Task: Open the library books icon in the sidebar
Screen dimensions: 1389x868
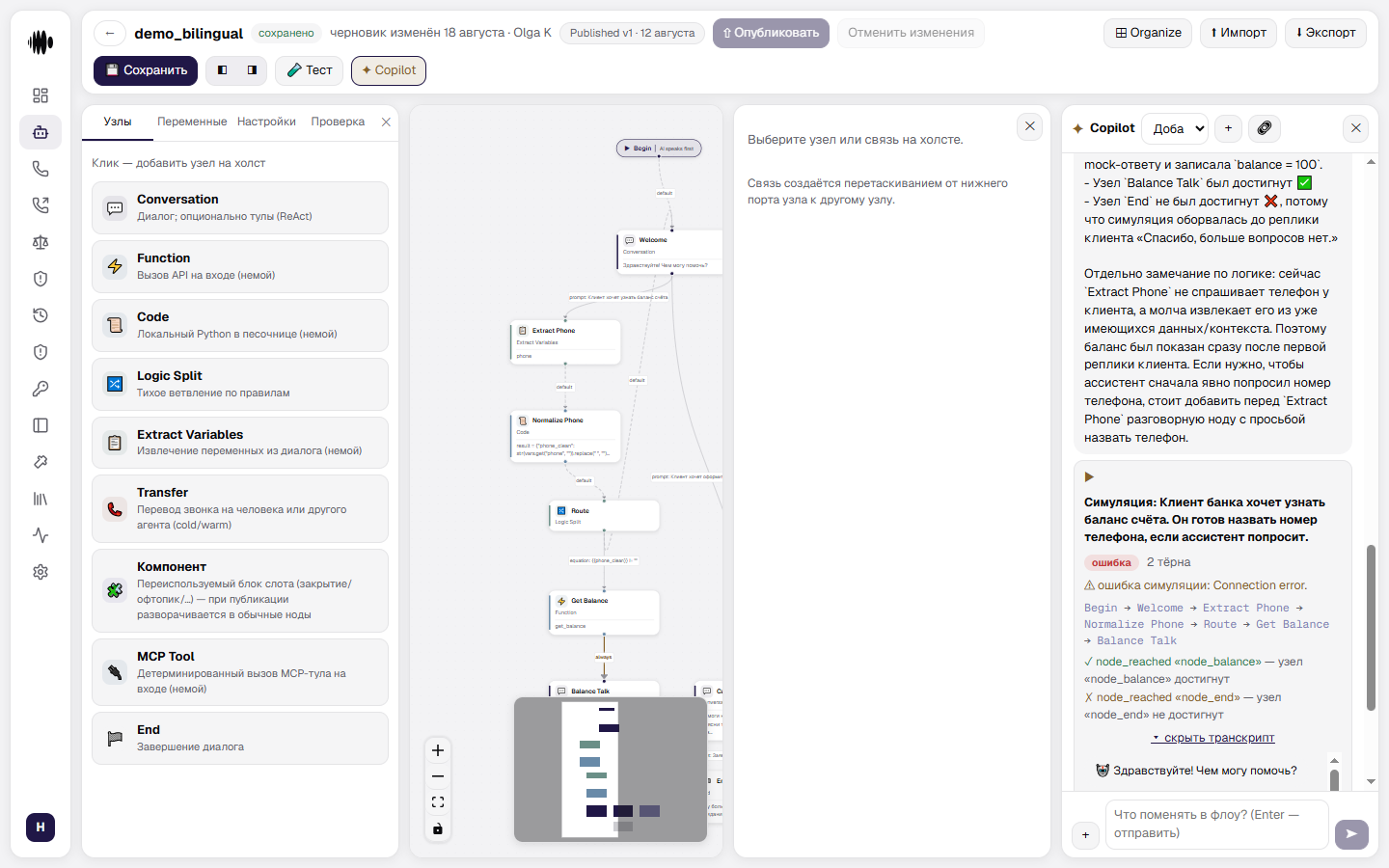Action: [41, 499]
